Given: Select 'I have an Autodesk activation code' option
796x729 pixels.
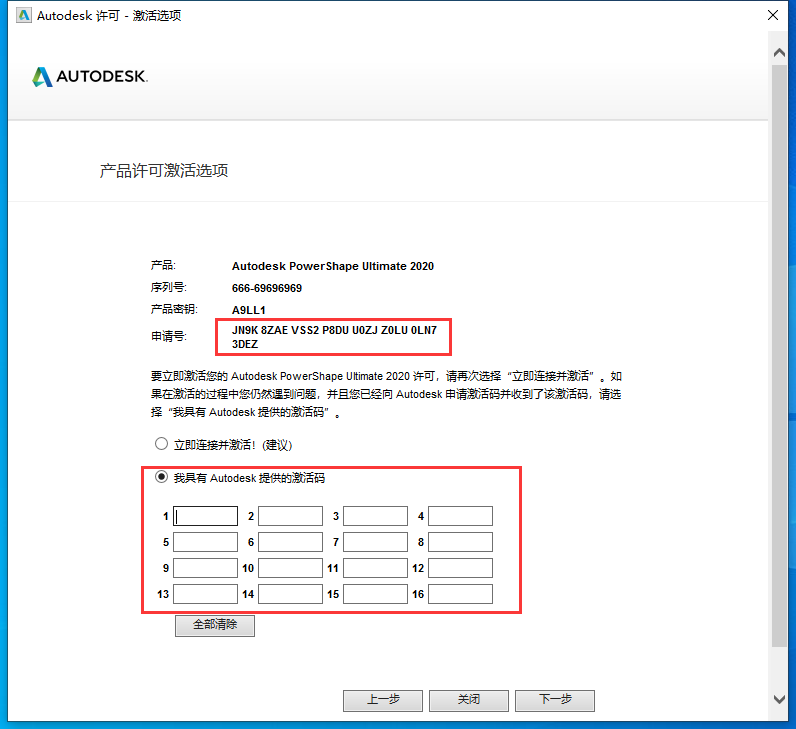Looking at the screenshot, I should pos(161,477).
